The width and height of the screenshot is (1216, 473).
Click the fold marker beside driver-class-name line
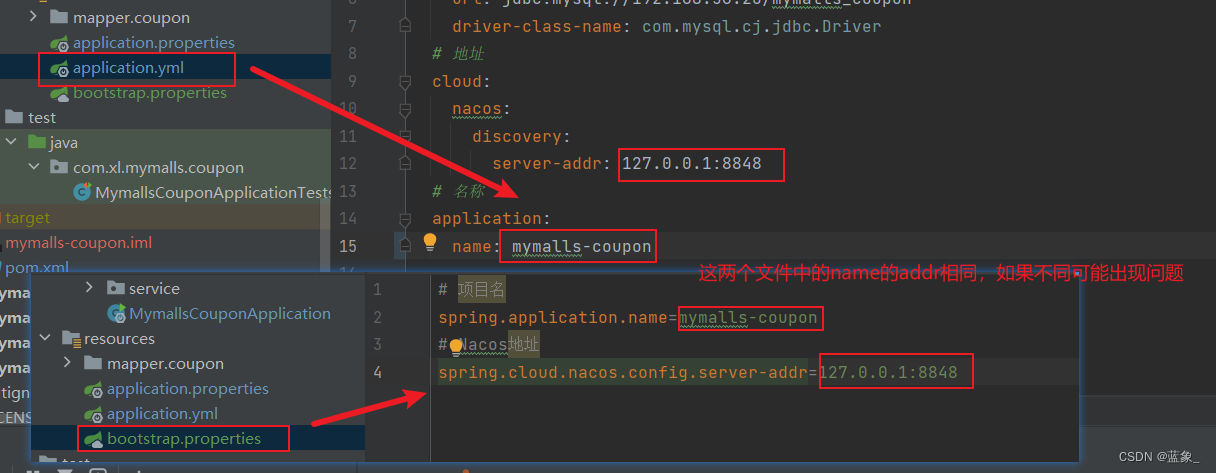(405, 24)
